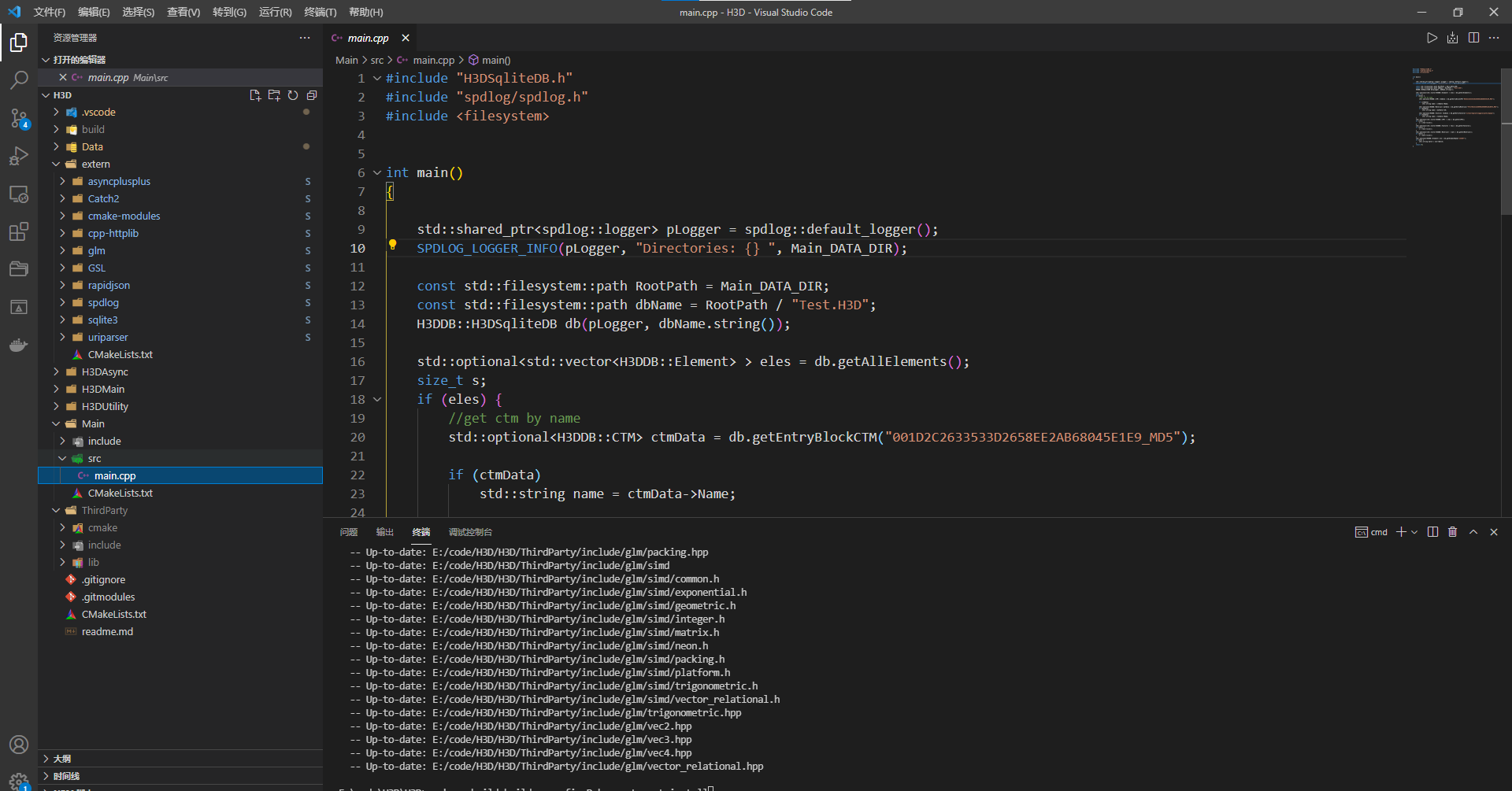
Task: Close the bottom terminal panel
Action: [x=1494, y=532]
